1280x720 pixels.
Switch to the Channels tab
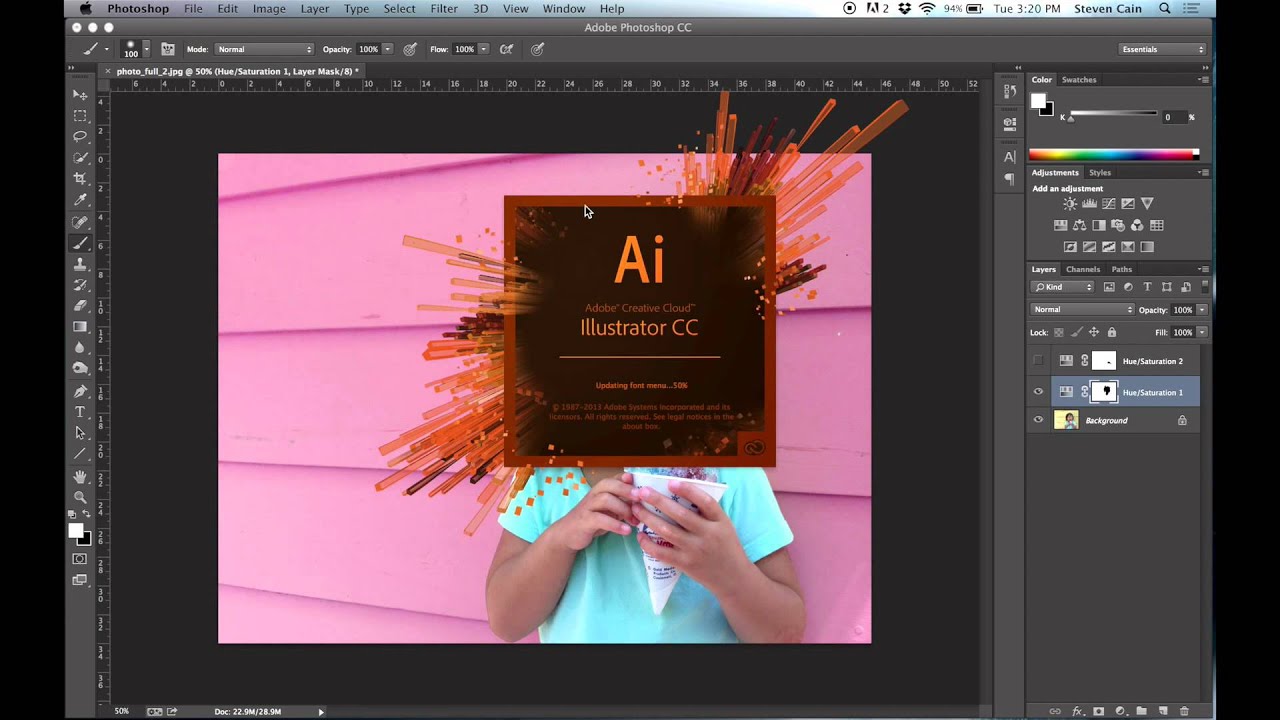pos(1083,269)
